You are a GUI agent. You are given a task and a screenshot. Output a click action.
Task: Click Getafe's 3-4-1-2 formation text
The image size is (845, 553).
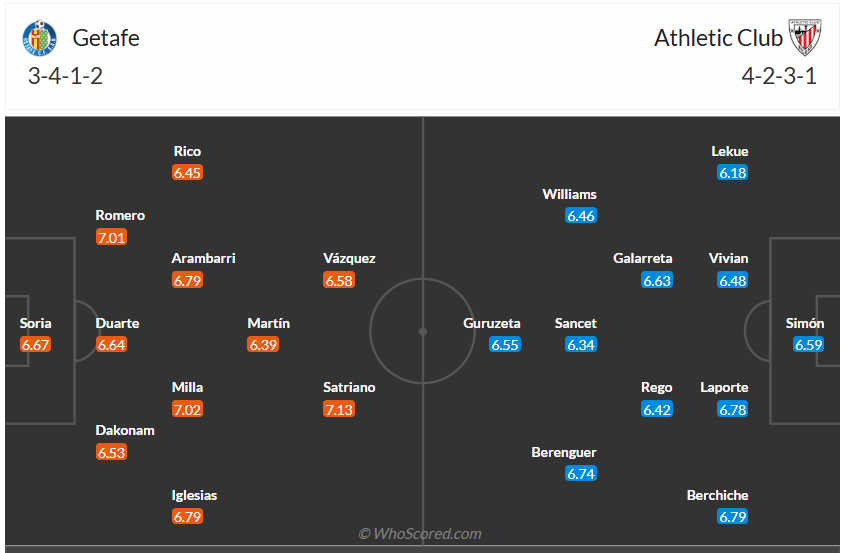point(66,77)
